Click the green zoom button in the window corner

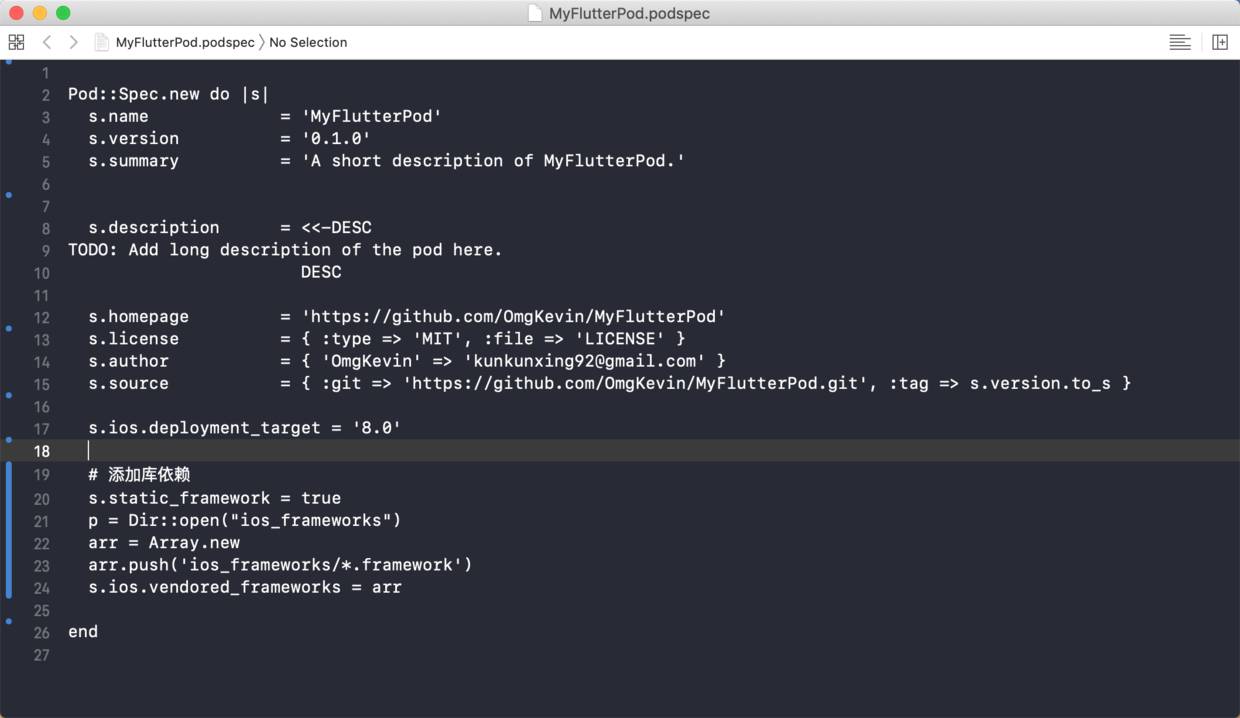[64, 13]
